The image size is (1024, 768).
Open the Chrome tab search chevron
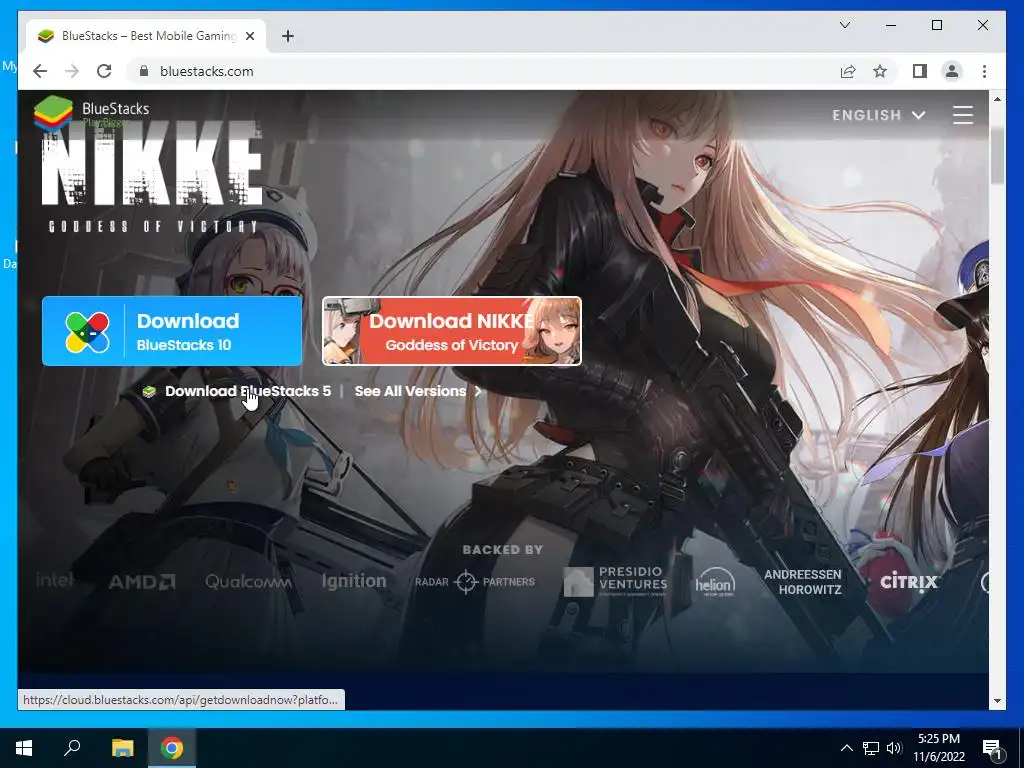point(845,25)
